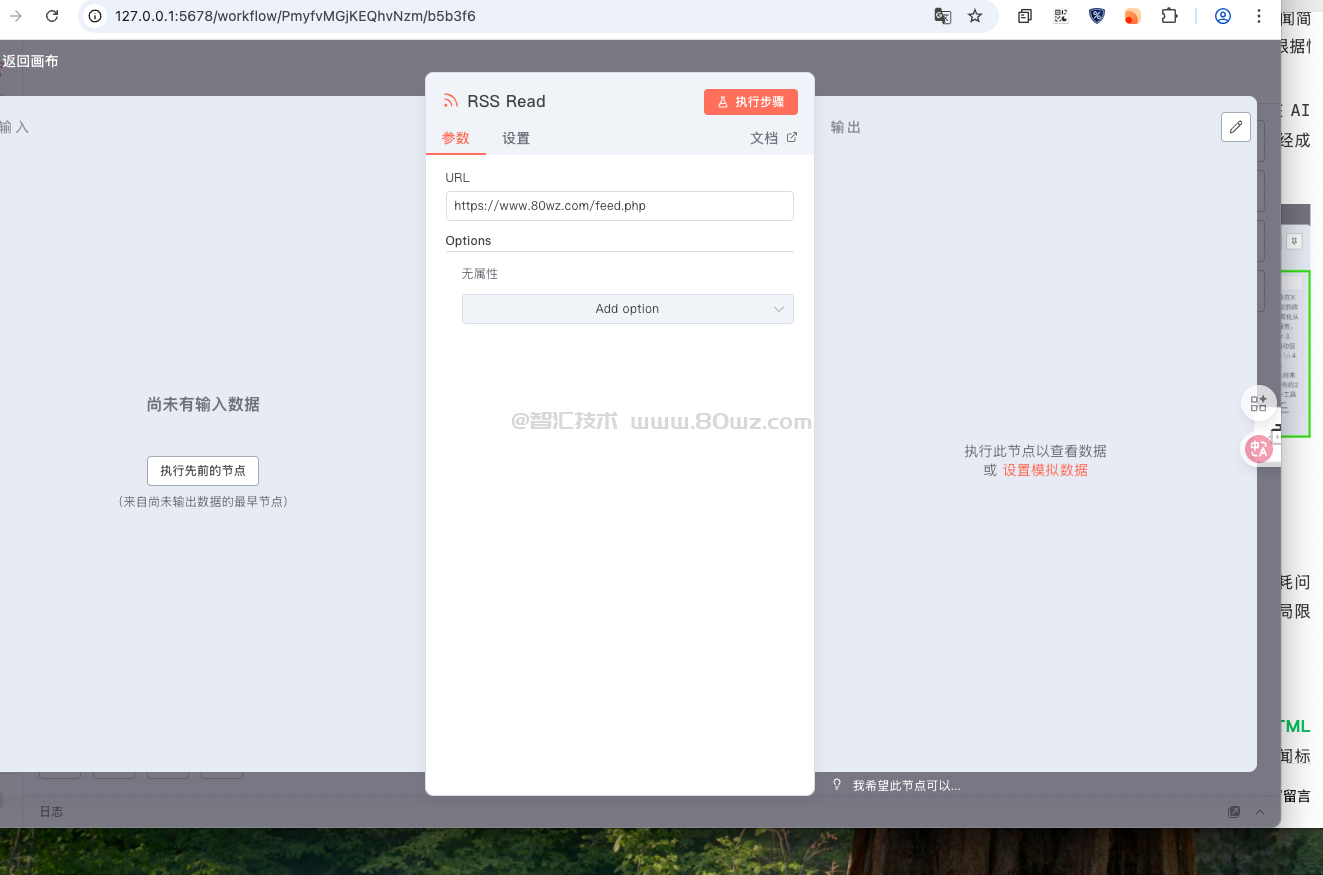Screen dimensions: 1323x875
Task: Click the translate page icon in address bar
Action: point(942,16)
